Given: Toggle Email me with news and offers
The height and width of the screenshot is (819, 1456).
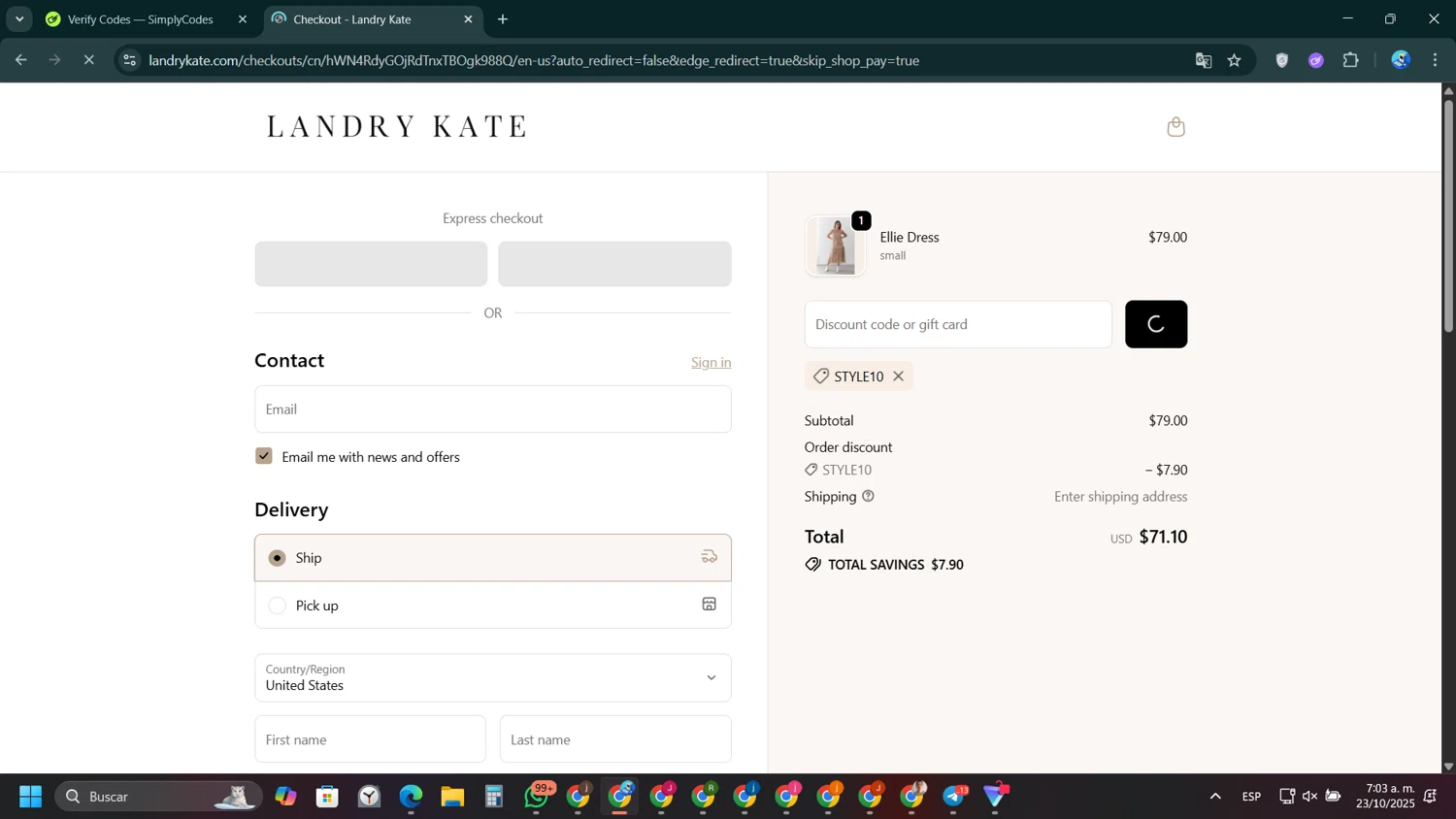Looking at the screenshot, I should click(x=264, y=456).
